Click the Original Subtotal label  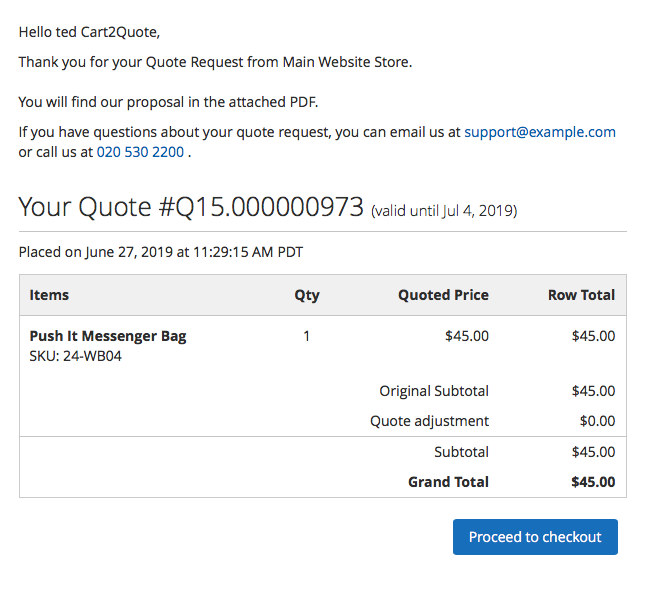(434, 391)
